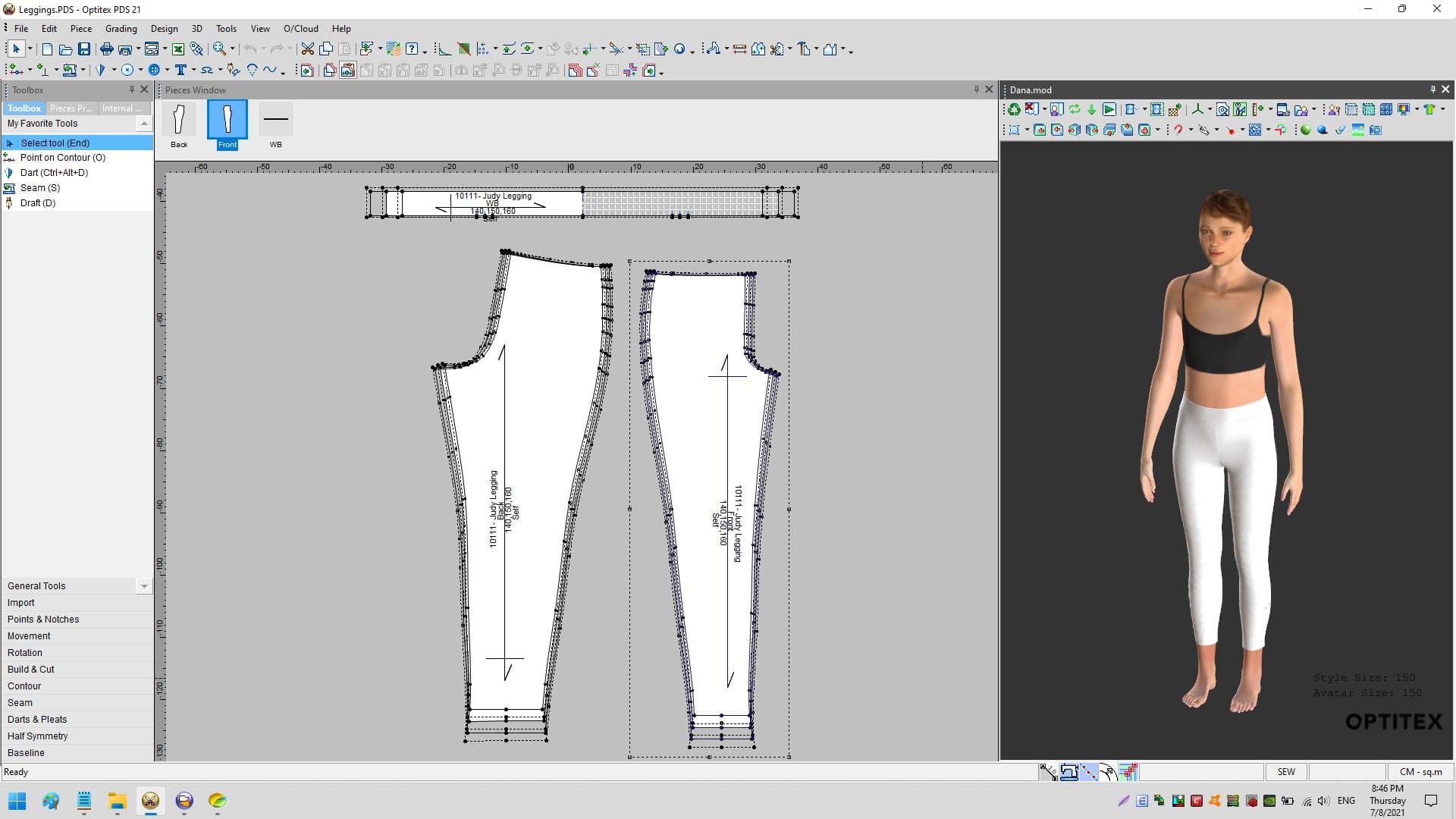Click the green recycle Clear cloth icon
The image size is (1456, 819).
pyautogui.click(x=1013, y=110)
